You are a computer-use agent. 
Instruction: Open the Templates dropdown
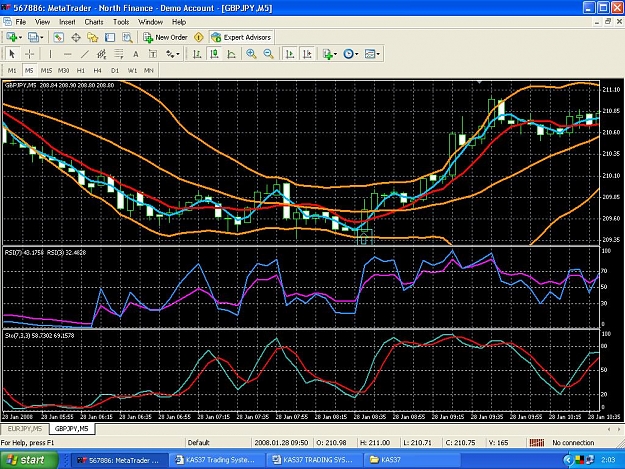(x=372, y=54)
